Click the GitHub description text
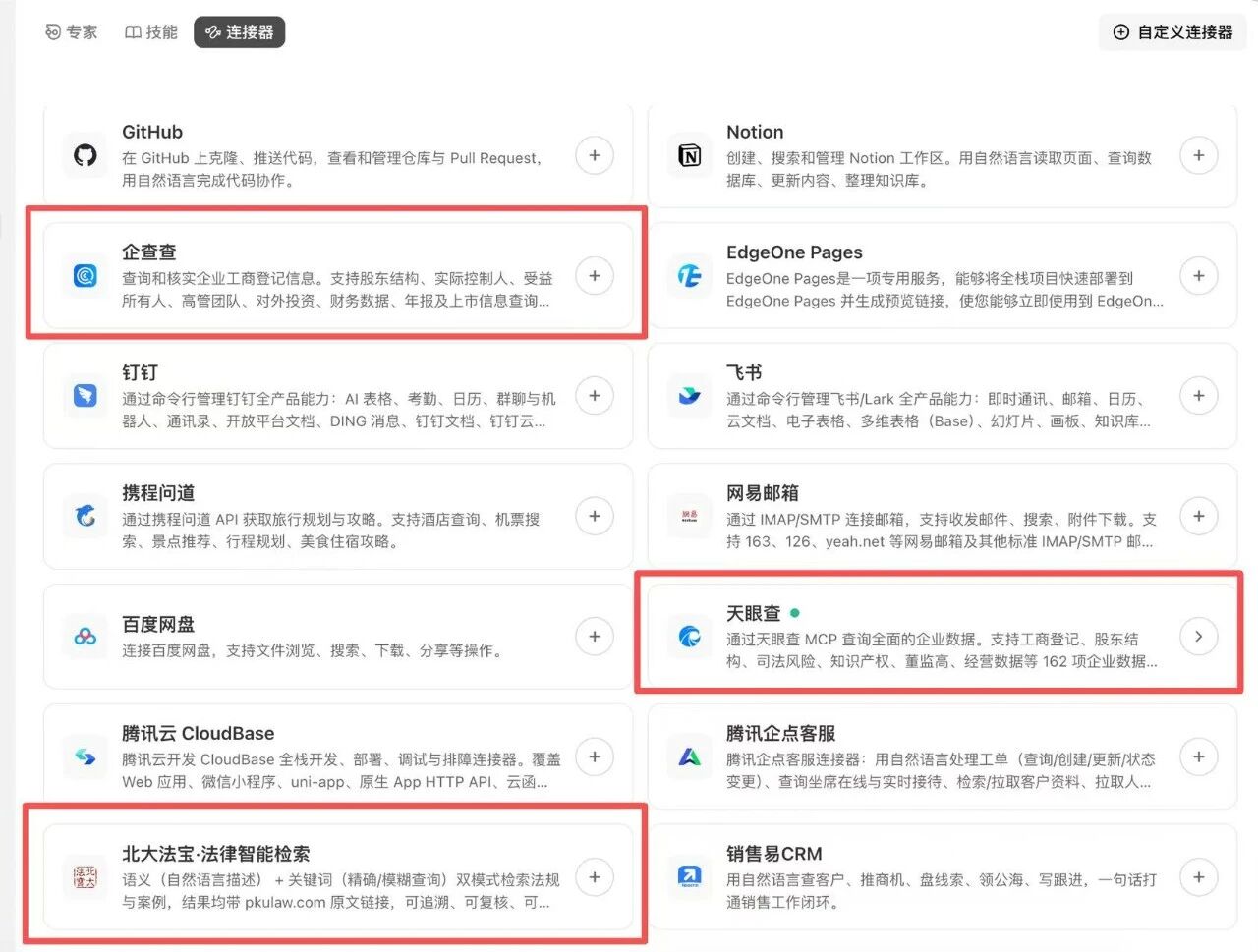1258x952 pixels. [332, 169]
